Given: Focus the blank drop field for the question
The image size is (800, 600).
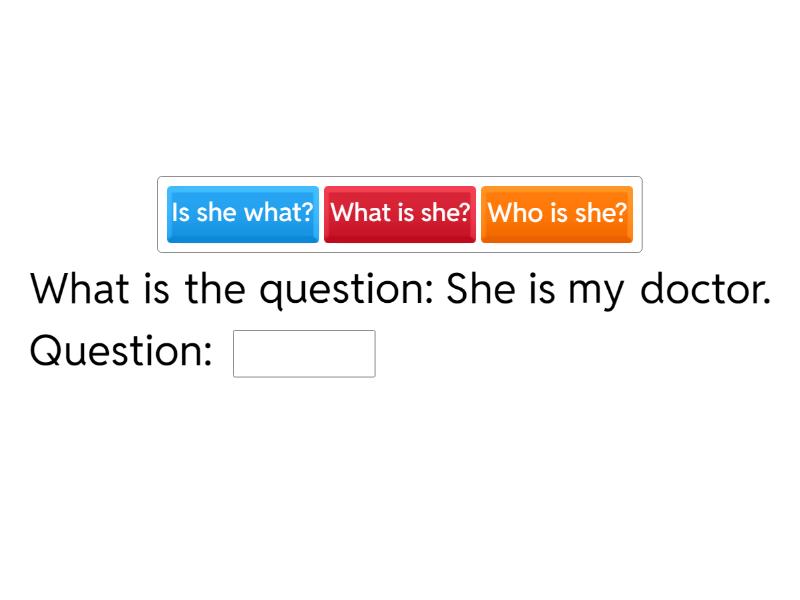Looking at the screenshot, I should click(x=304, y=353).
